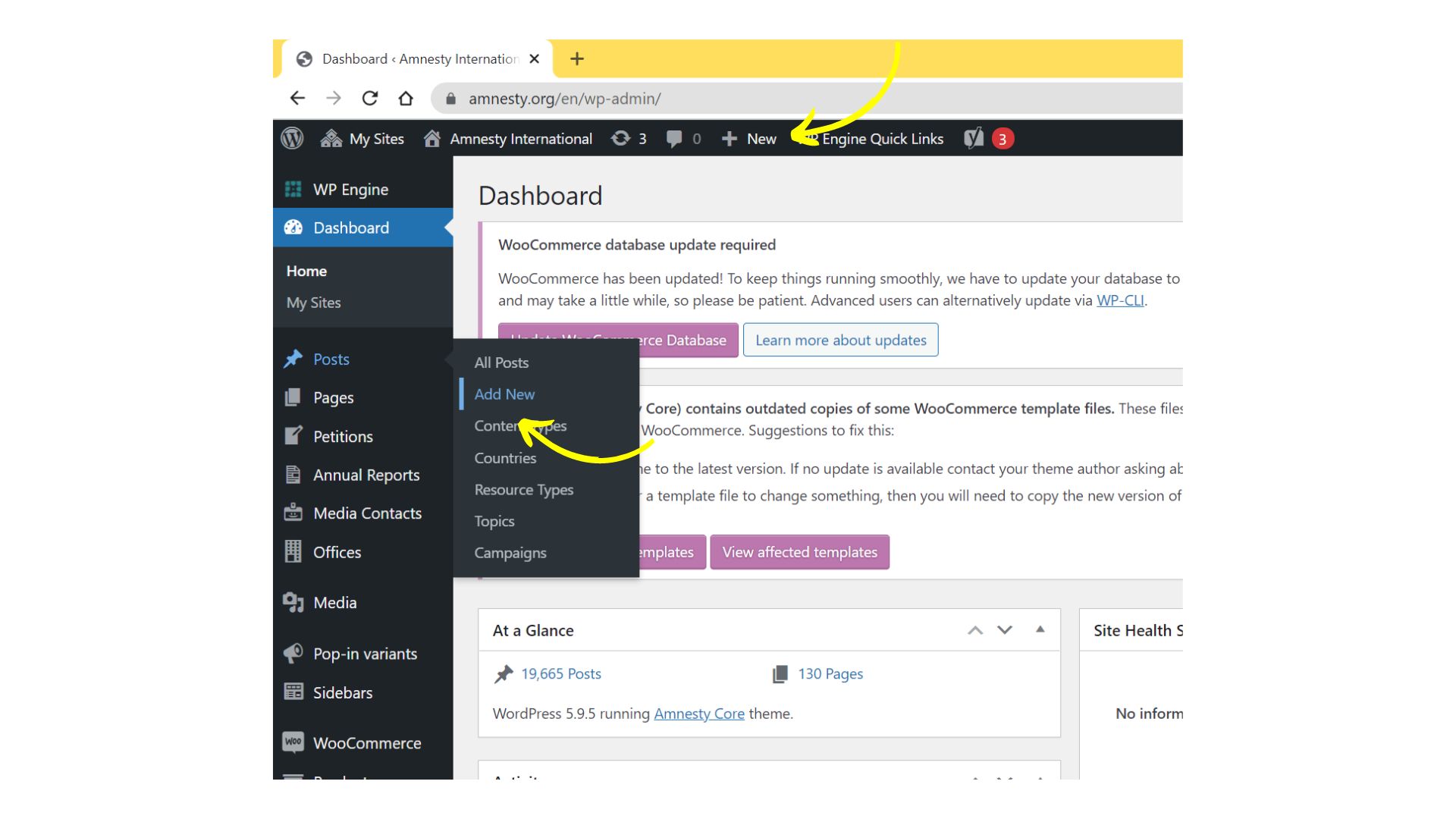The height and width of the screenshot is (819, 1456).
Task: Click the browser home button
Action: [x=406, y=99]
